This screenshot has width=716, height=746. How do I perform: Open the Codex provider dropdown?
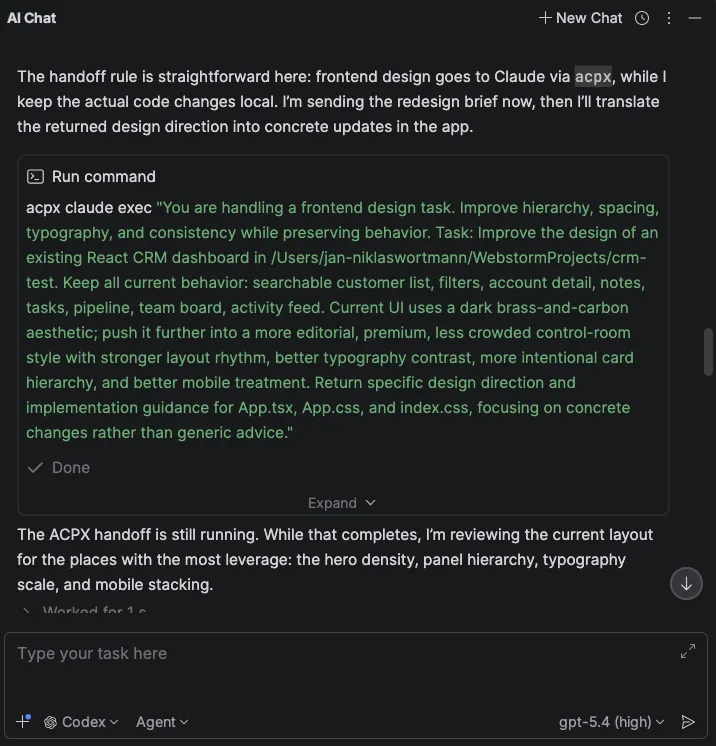click(x=81, y=722)
